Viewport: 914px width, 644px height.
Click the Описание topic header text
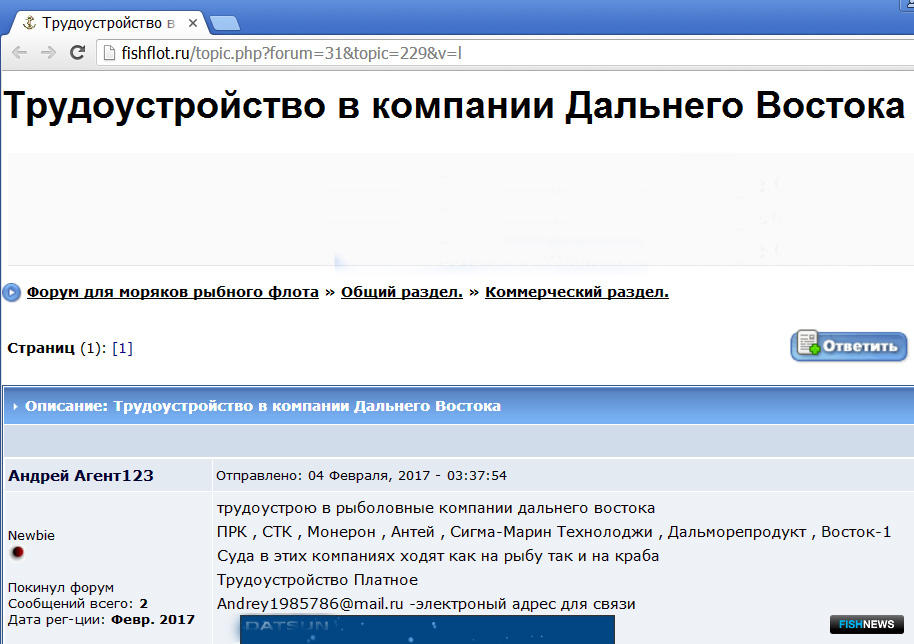click(x=263, y=406)
